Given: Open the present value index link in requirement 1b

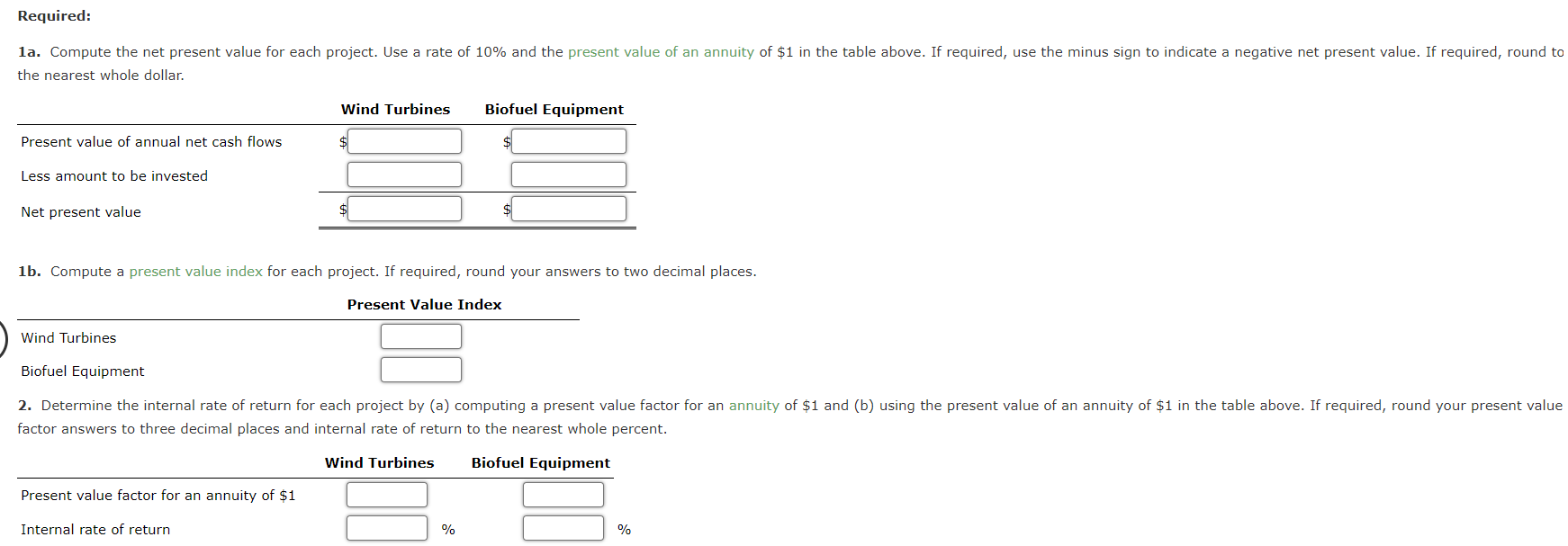Looking at the screenshot, I should [197, 271].
